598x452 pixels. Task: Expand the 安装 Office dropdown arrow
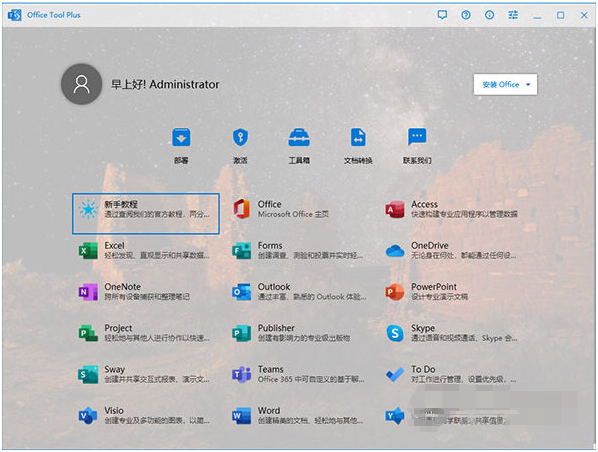528,85
